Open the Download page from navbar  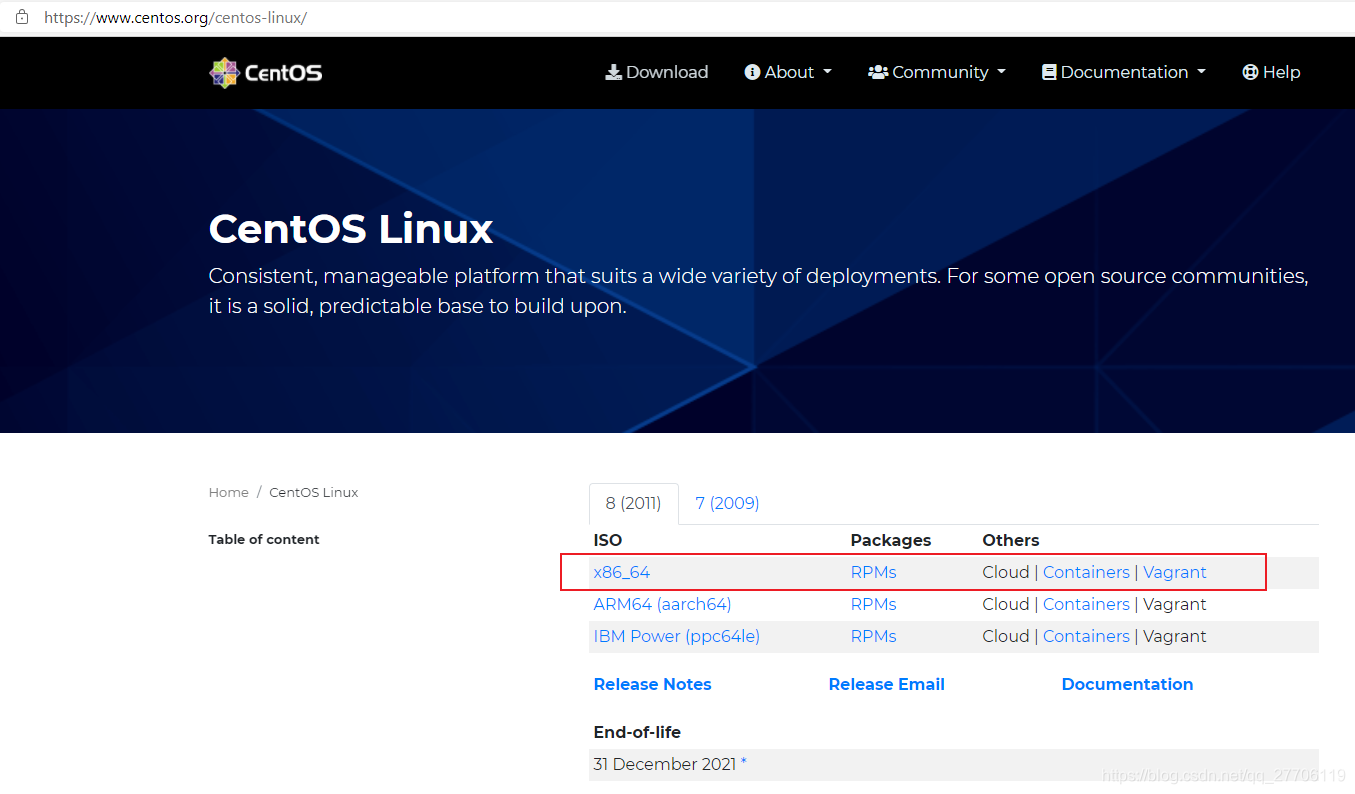(x=657, y=72)
